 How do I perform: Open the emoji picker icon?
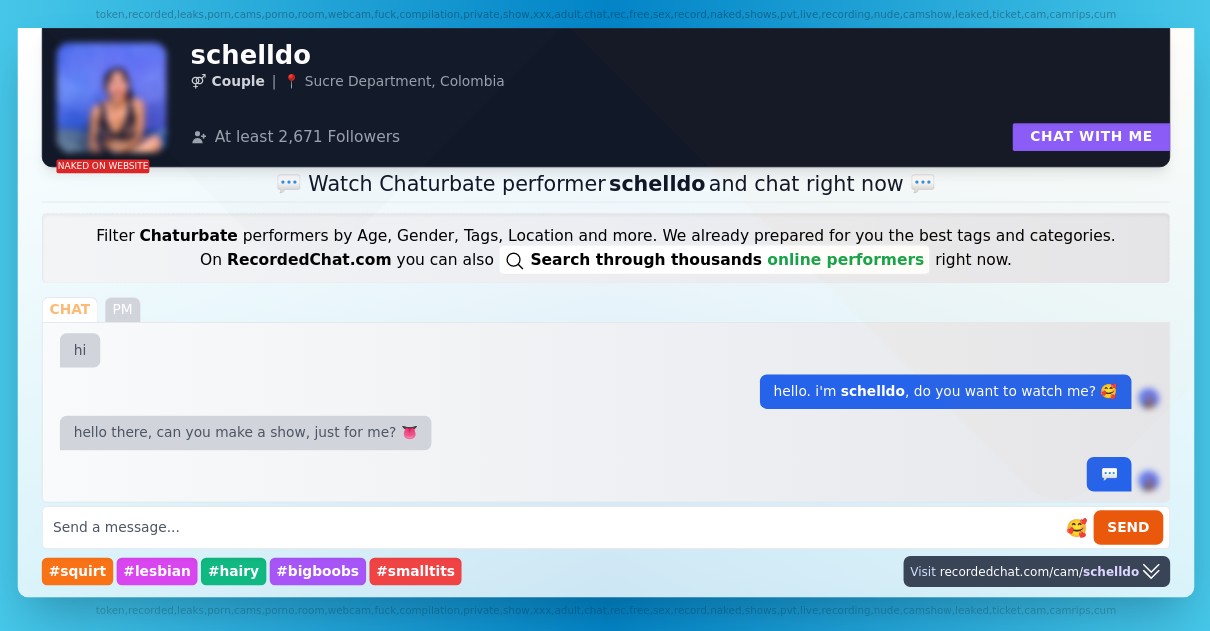point(1076,527)
